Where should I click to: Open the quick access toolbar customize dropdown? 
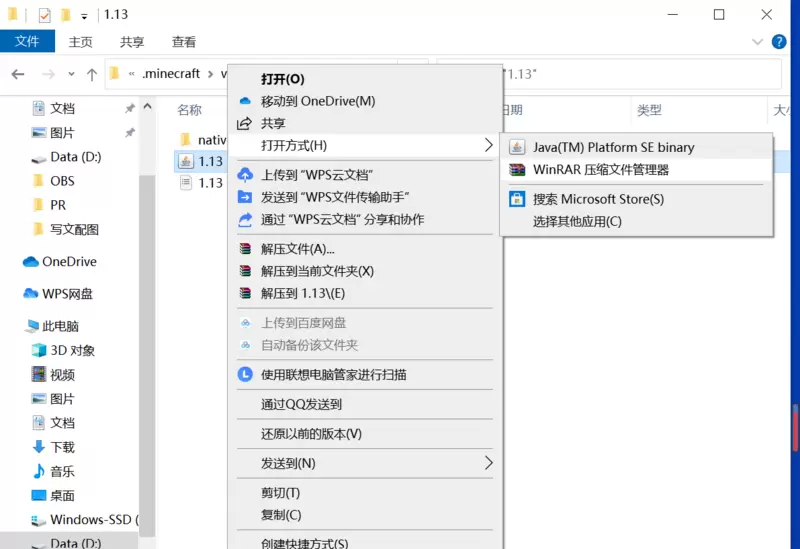pyautogui.click(x=84, y=16)
